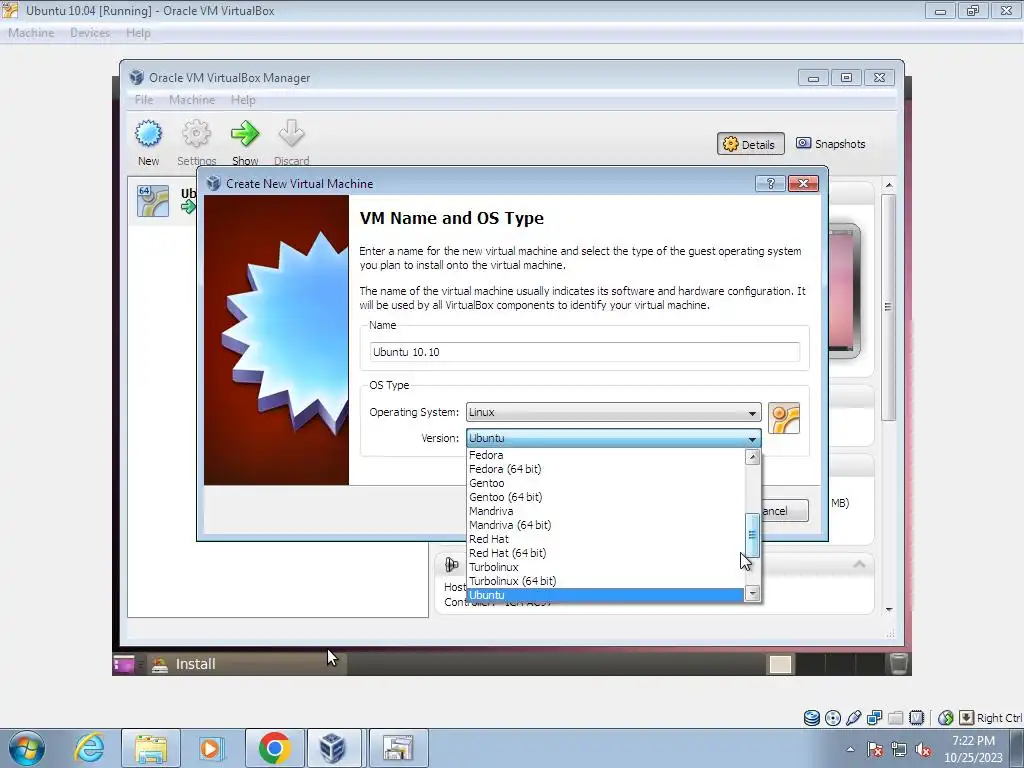Click the help question mark in the wizard title bar

coord(770,184)
